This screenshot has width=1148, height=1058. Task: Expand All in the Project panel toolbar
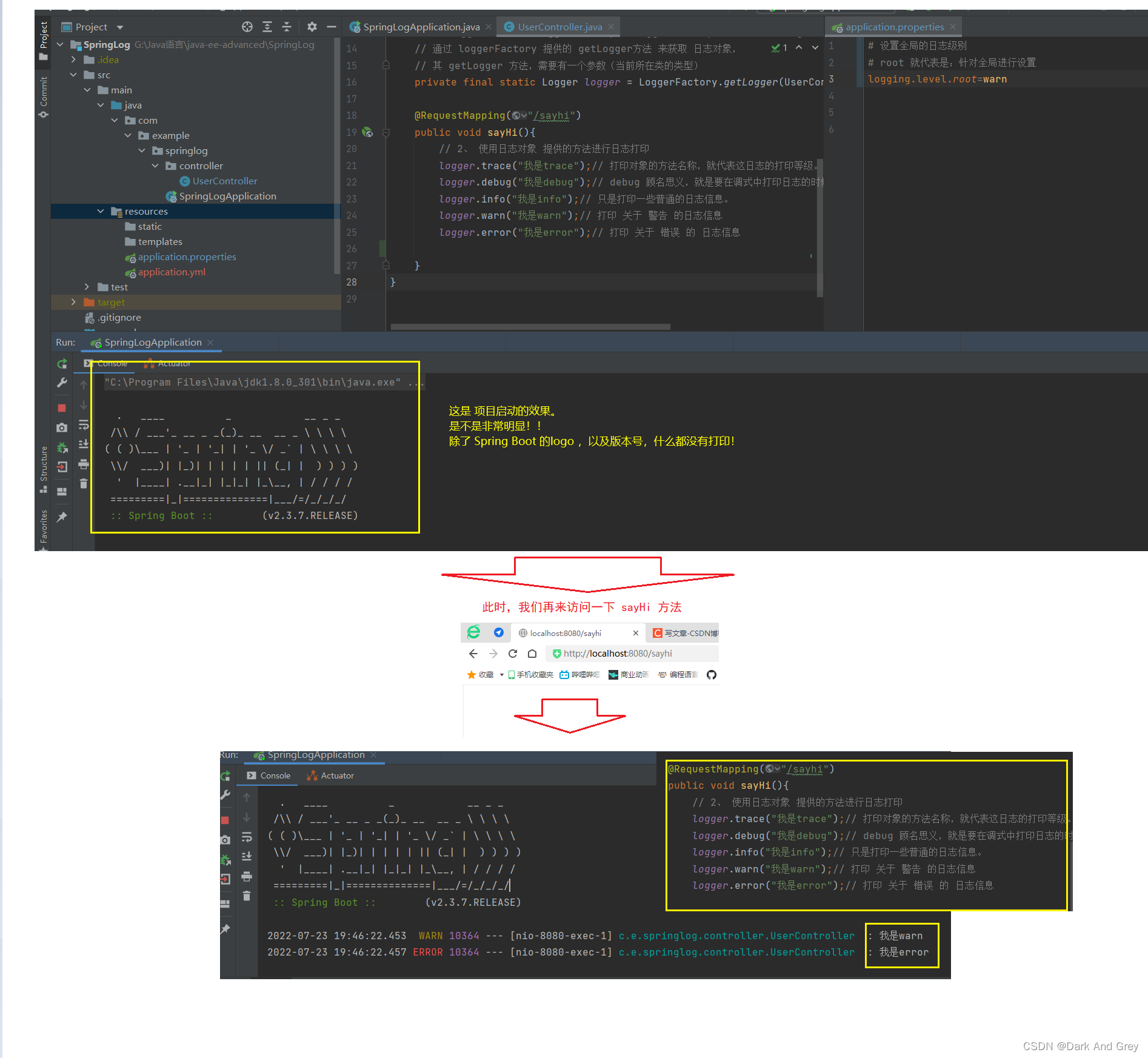(267, 27)
